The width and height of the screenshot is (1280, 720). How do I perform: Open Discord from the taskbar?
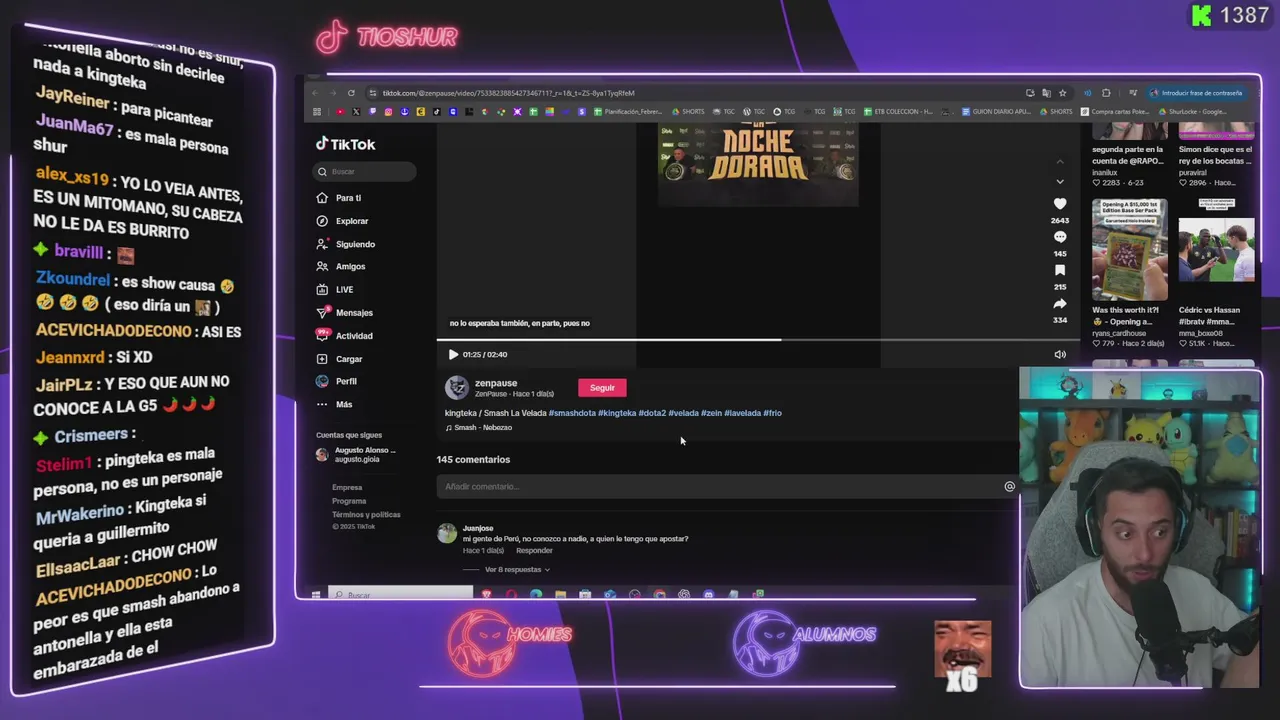point(709,595)
